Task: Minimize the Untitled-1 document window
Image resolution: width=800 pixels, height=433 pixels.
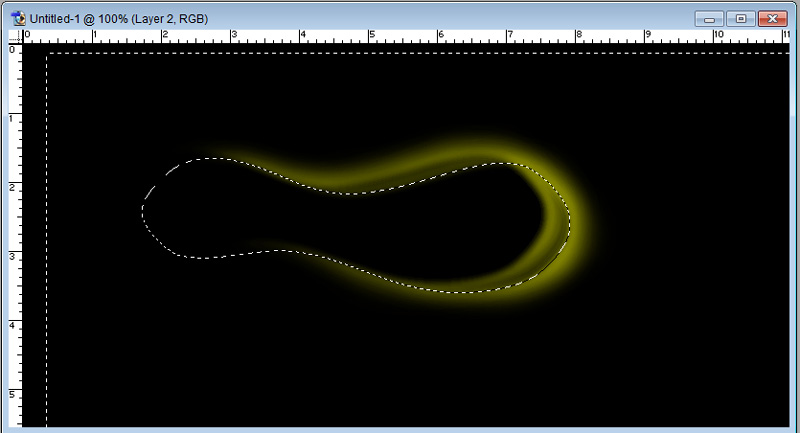Action: click(x=709, y=19)
